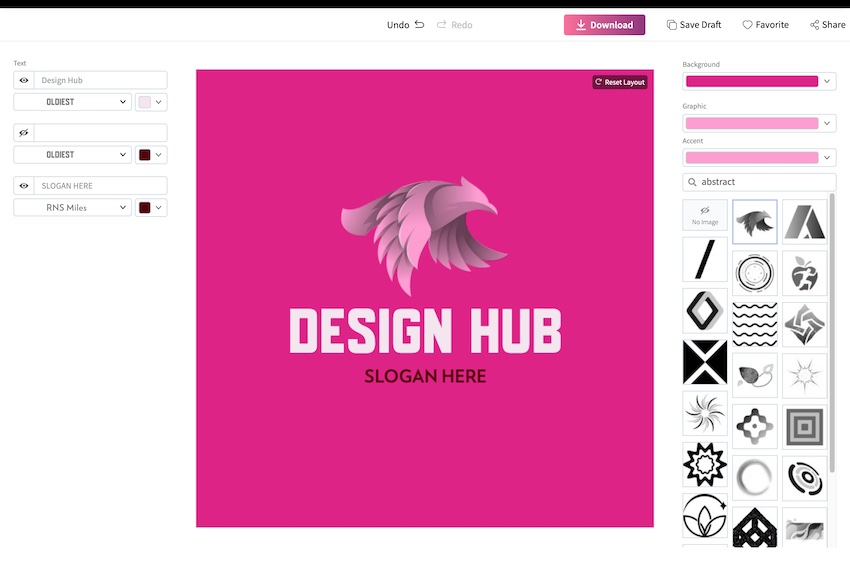Viewport: 850px width, 573px height.
Task: Expand the Background color dropdown arrow
Action: coord(827,81)
